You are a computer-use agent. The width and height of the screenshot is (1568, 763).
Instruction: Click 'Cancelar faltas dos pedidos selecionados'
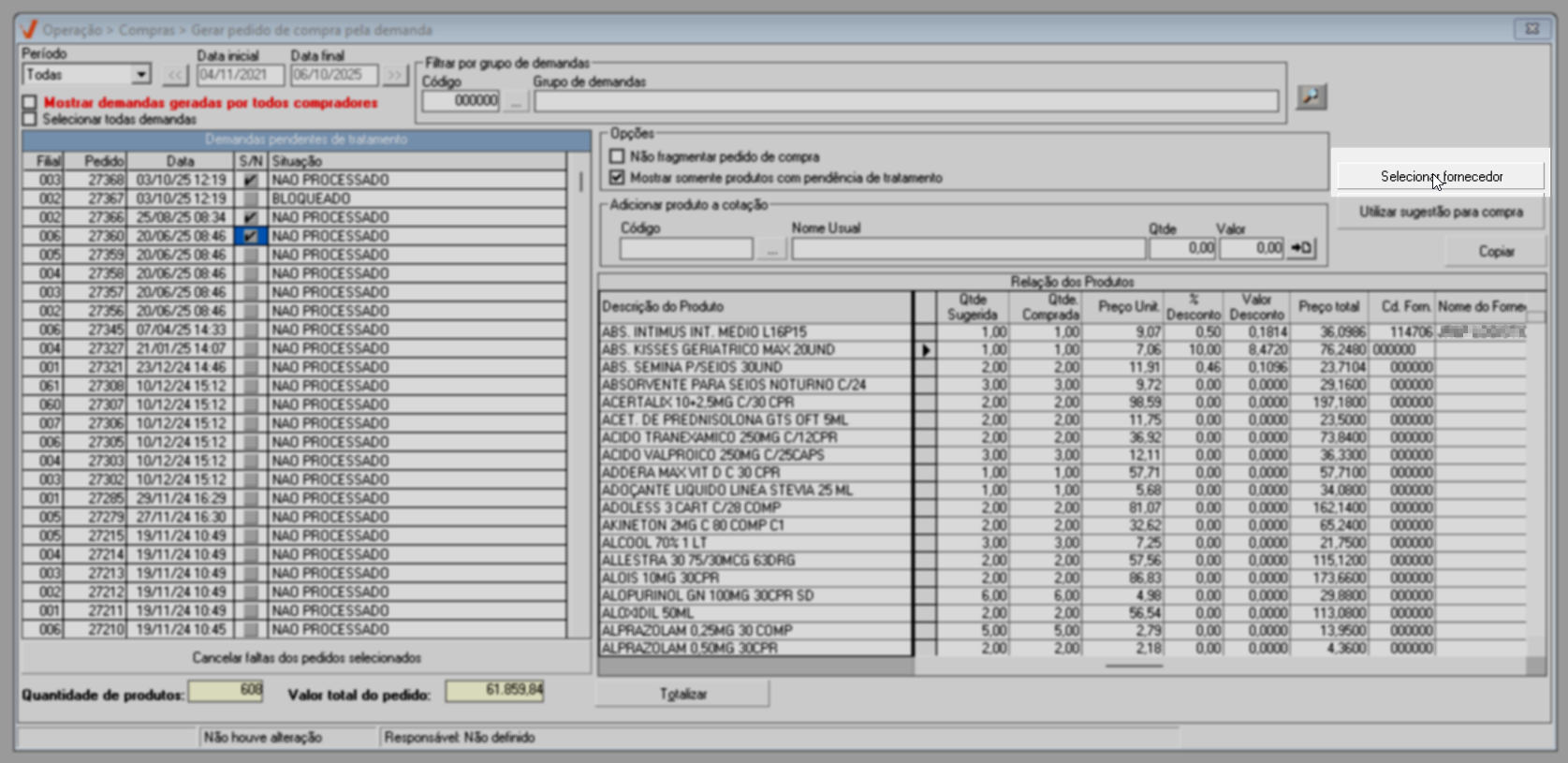click(x=306, y=657)
